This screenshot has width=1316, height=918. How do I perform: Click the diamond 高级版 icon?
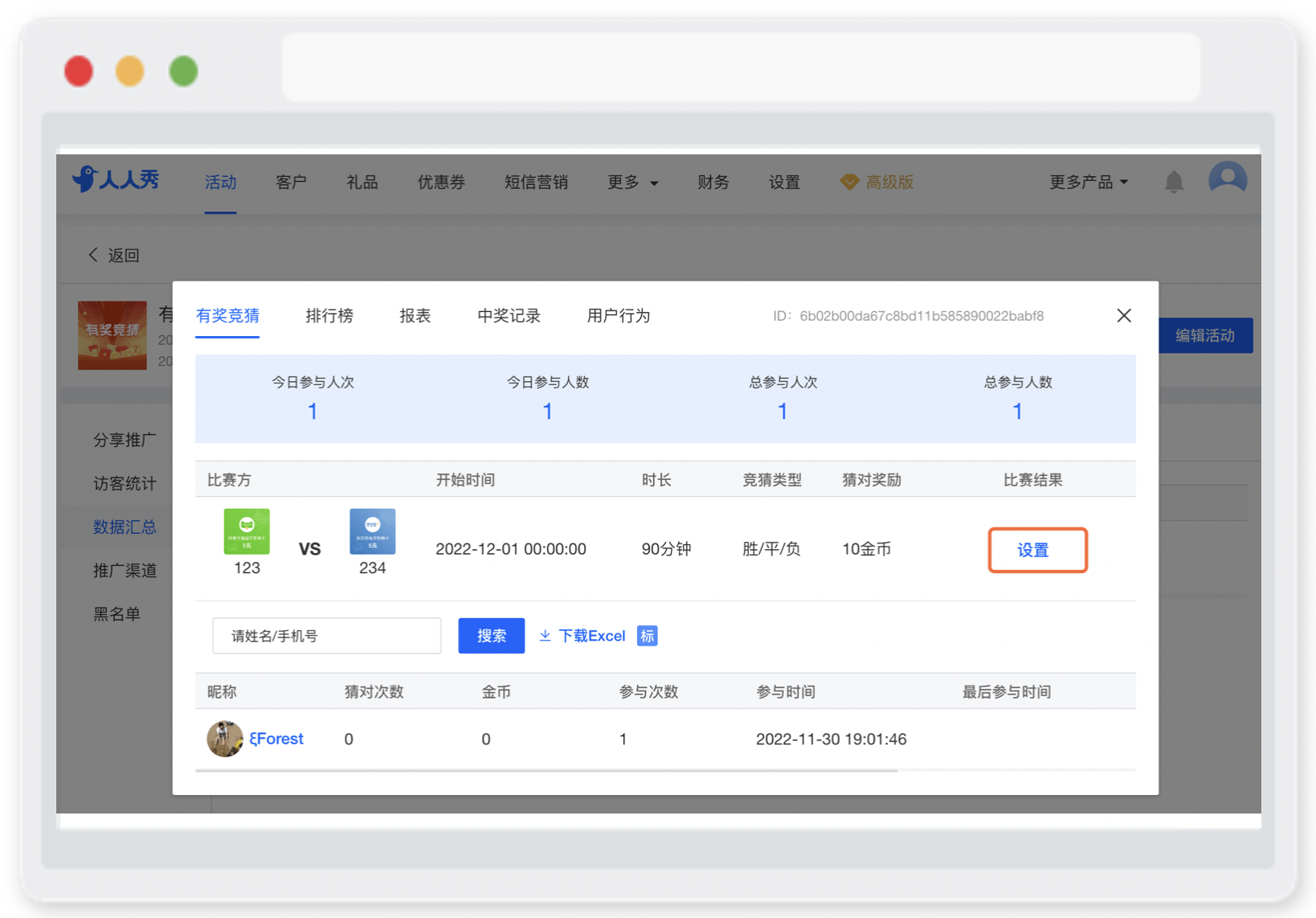point(849,182)
